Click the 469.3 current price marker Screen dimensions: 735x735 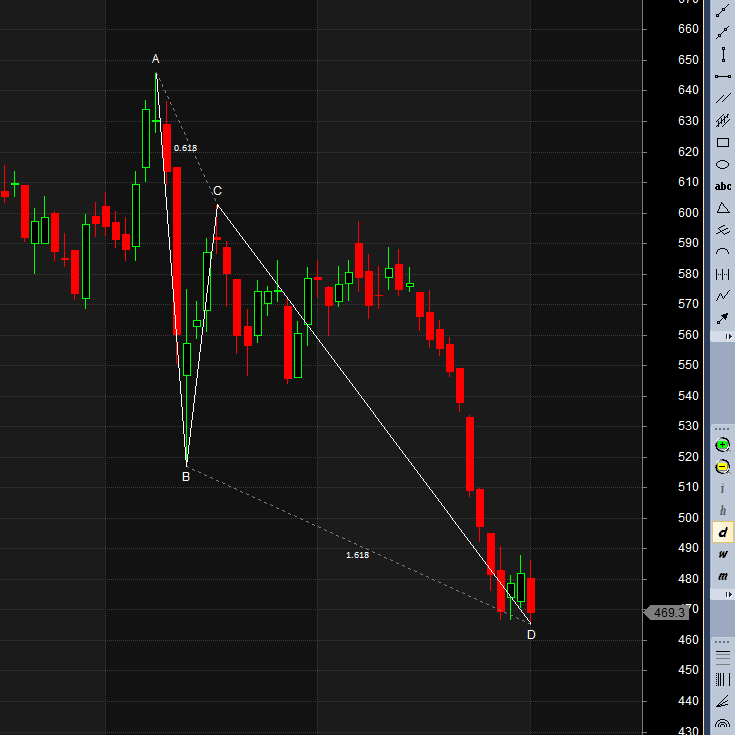tap(668, 612)
